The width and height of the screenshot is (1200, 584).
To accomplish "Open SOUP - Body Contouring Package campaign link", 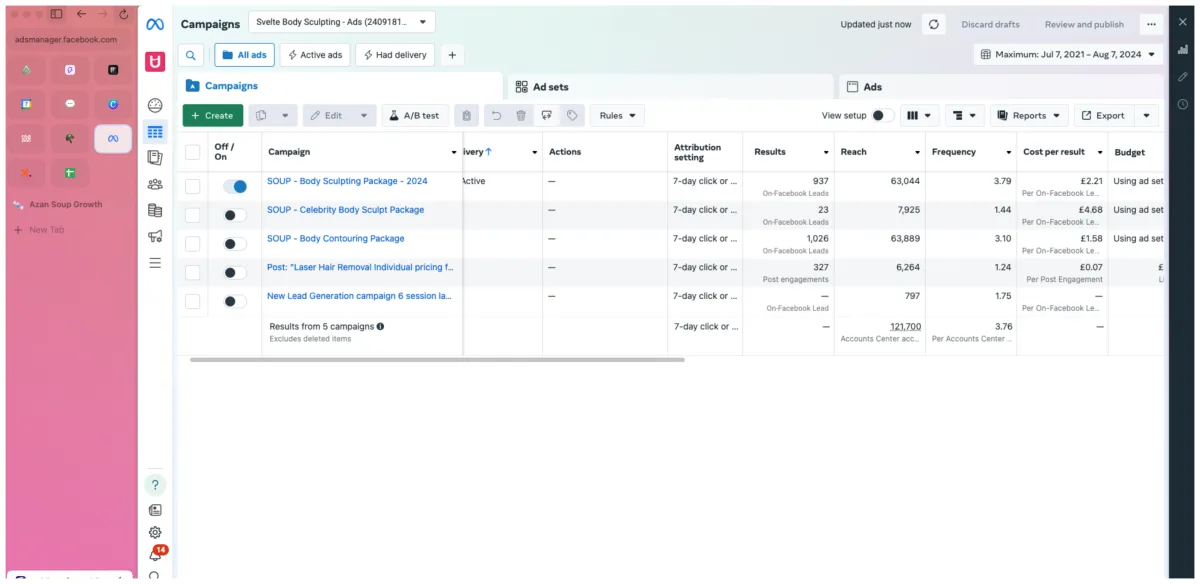I will [x=336, y=238].
